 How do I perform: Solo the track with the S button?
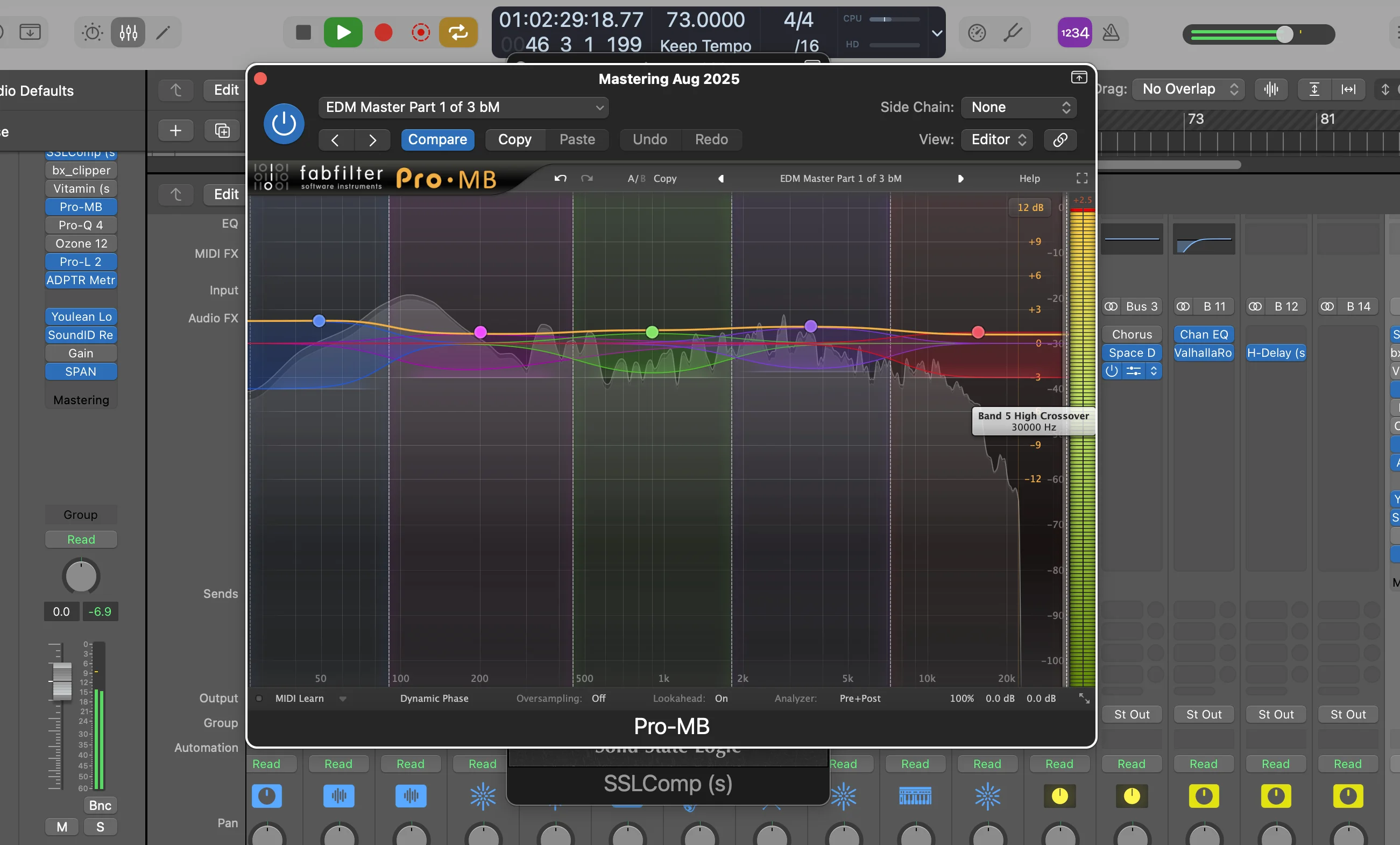point(101,827)
